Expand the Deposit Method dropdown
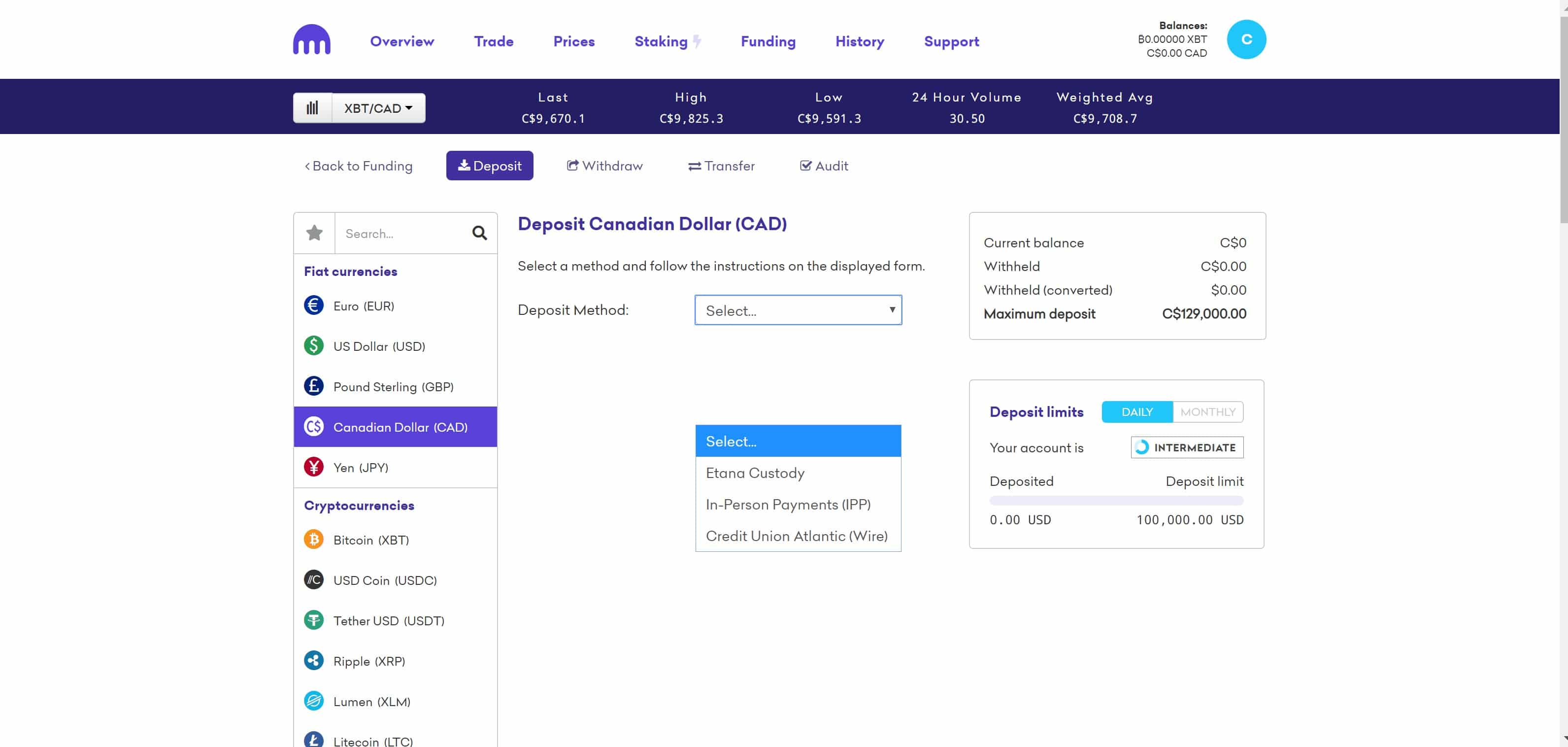1568x747 pixels. pyautogui.click(x=798, y=309)
